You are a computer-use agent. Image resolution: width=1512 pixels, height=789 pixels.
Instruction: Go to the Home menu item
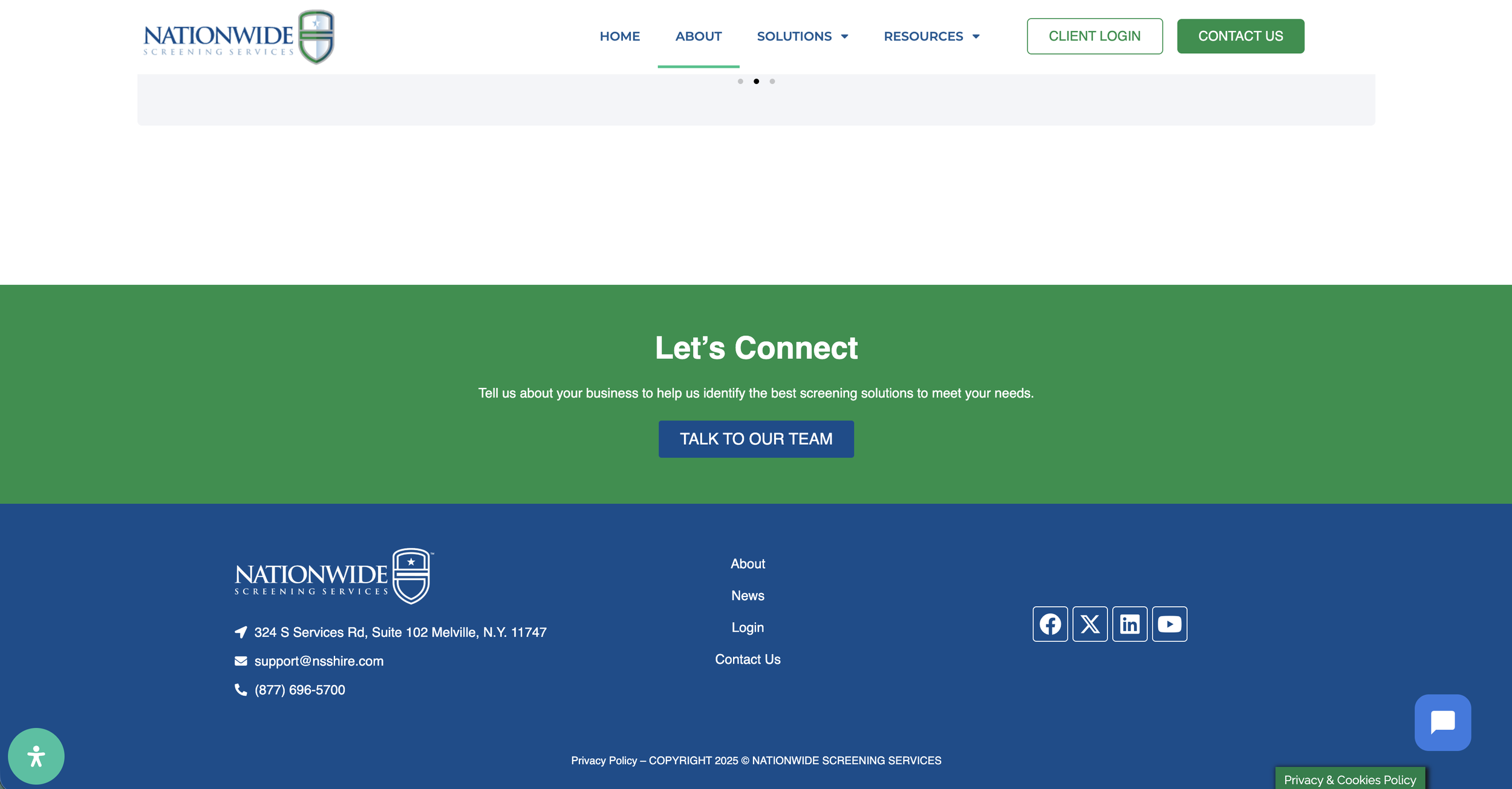tap(619, 36)
